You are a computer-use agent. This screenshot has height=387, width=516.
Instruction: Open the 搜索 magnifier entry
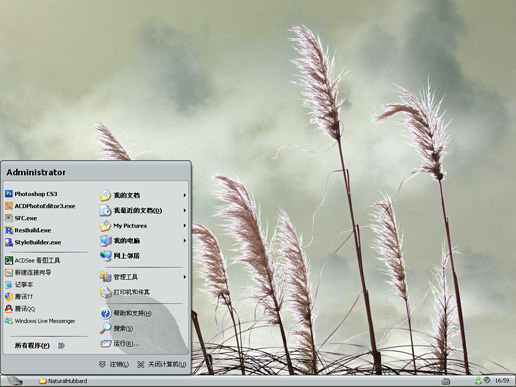105,328
